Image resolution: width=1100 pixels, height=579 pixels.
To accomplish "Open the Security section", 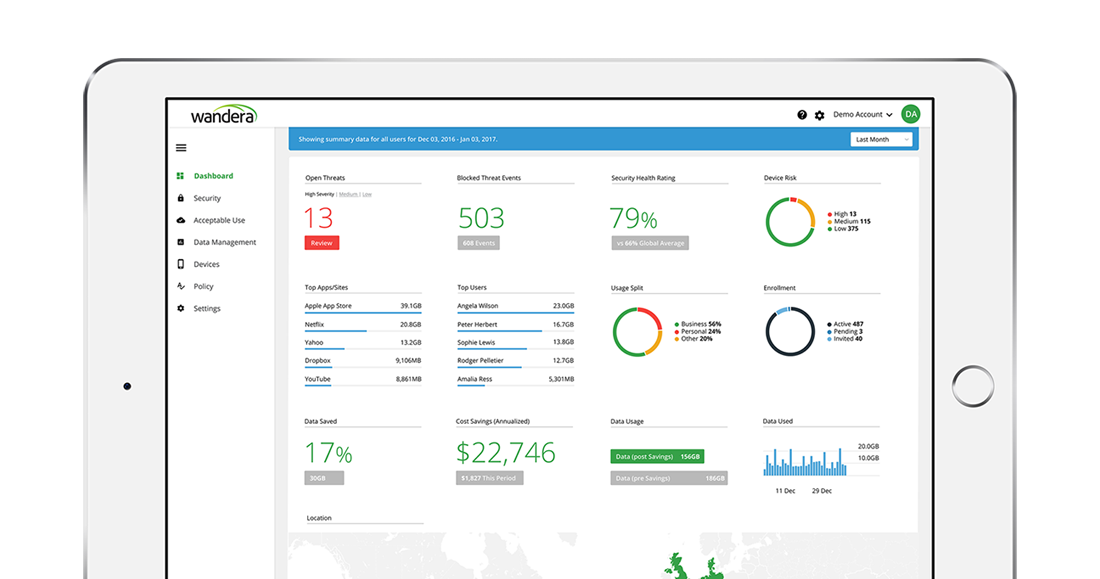I will (x=207, y=199).
